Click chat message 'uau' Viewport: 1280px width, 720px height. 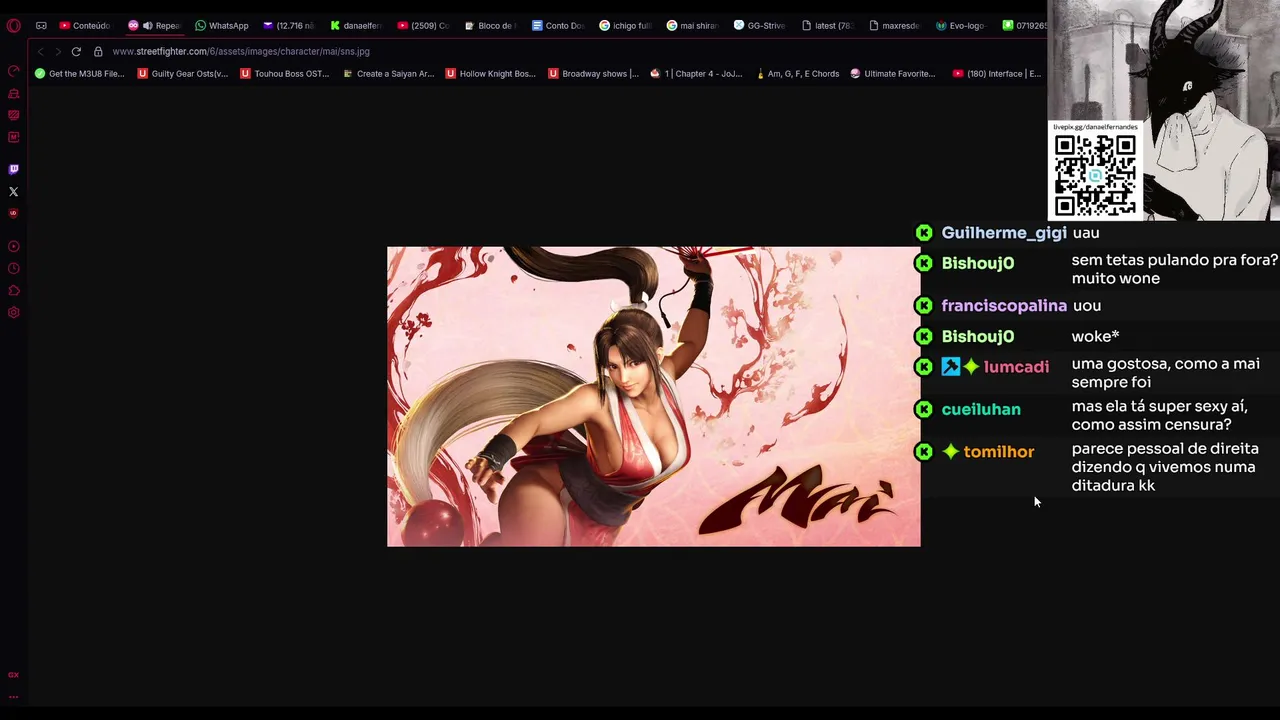click(x=1086, y=233)
